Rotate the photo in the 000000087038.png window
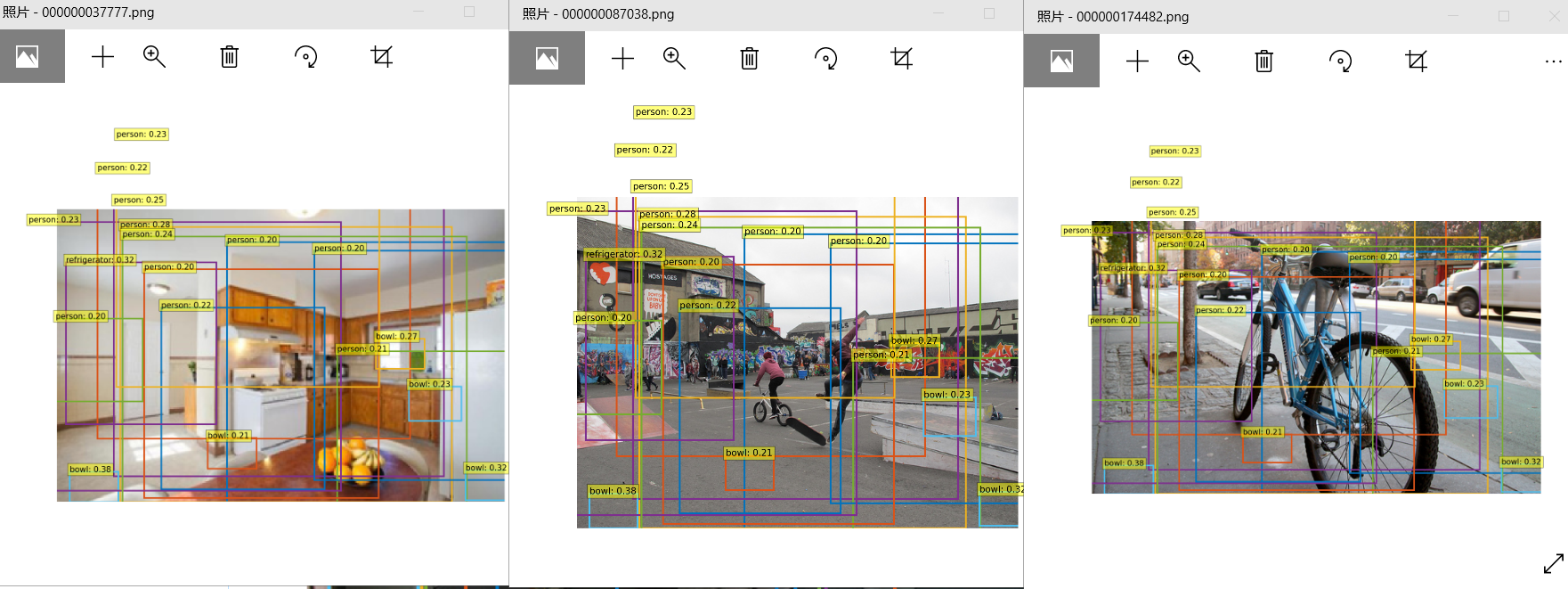The image size is (1568, 589). point(826,59)
